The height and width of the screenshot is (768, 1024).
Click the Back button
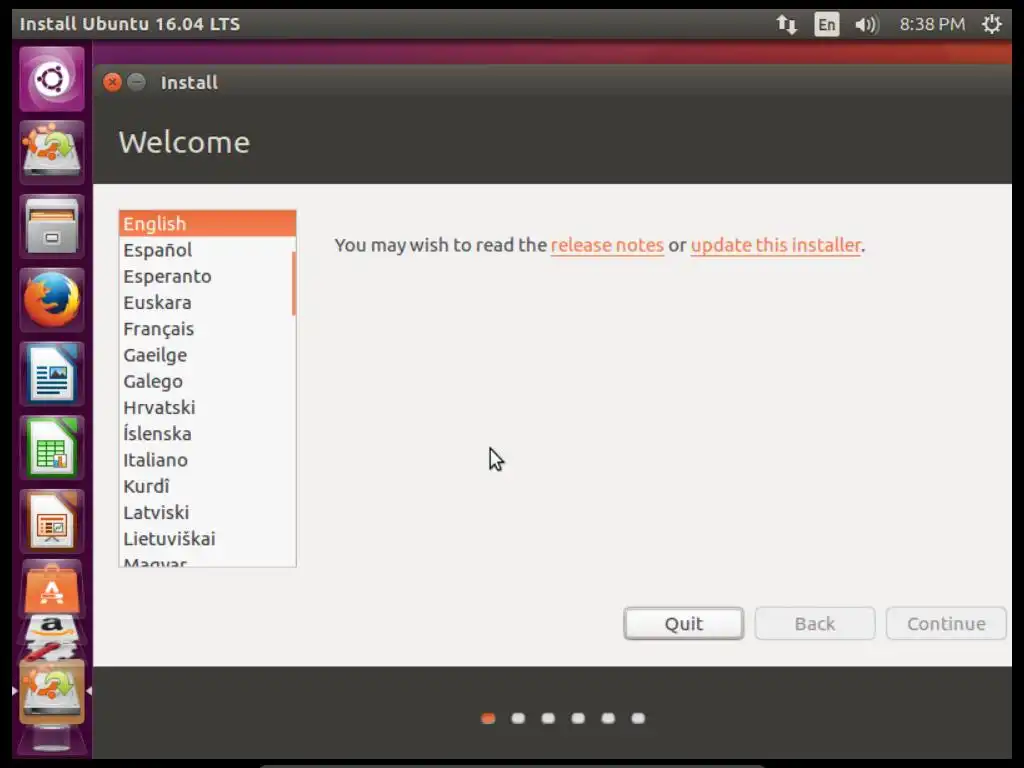click(815, 624)
